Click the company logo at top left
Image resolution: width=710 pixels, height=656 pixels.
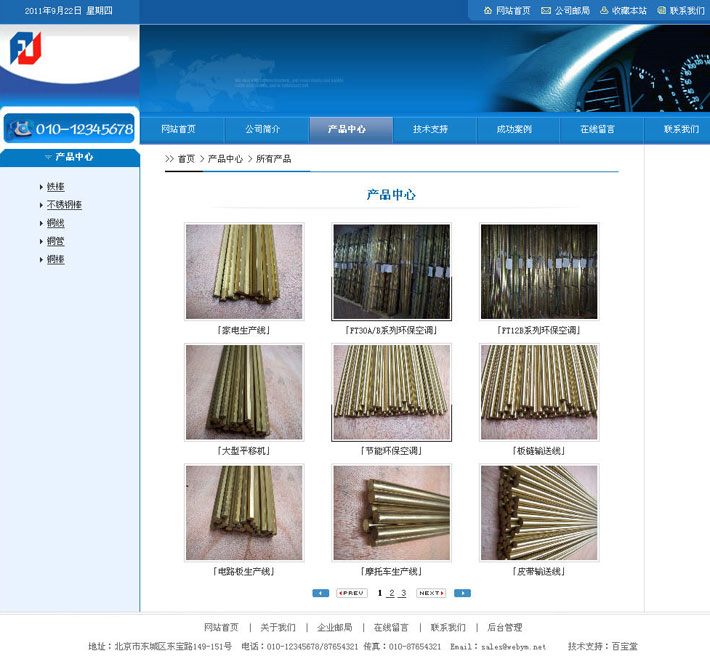tap(25, 49)
